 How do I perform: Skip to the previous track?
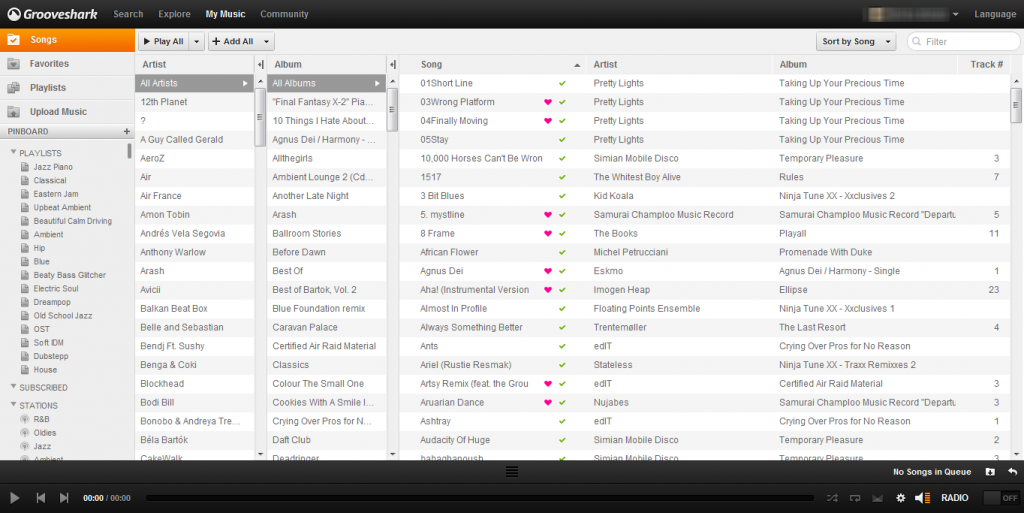coord(40,498)
